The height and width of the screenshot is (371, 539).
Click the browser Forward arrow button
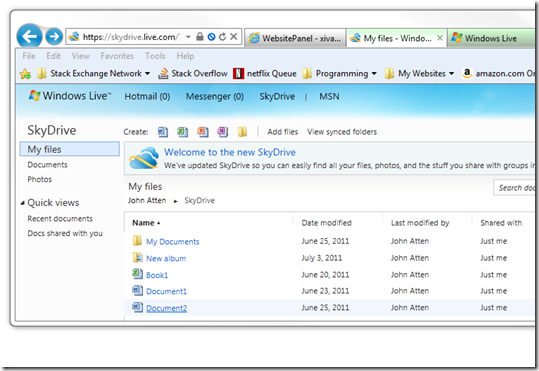tap(54, 36)
